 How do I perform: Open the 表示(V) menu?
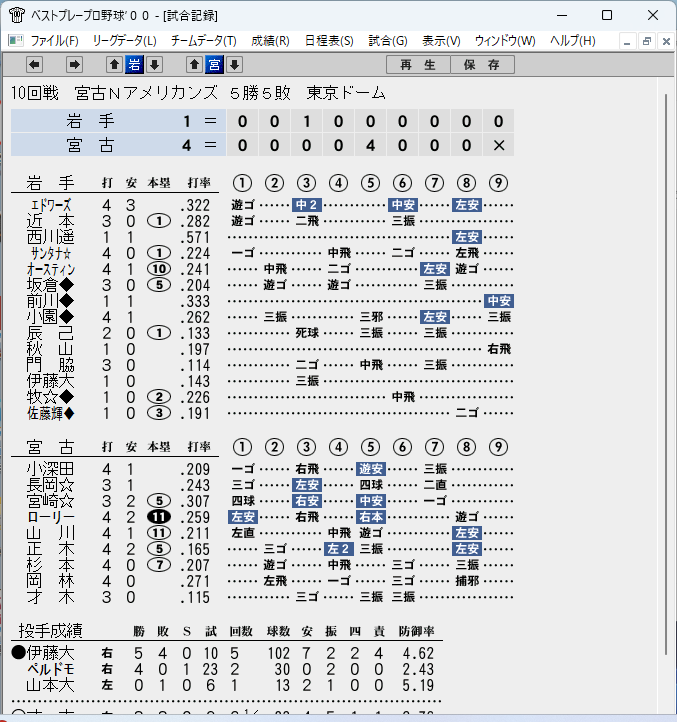441,41
